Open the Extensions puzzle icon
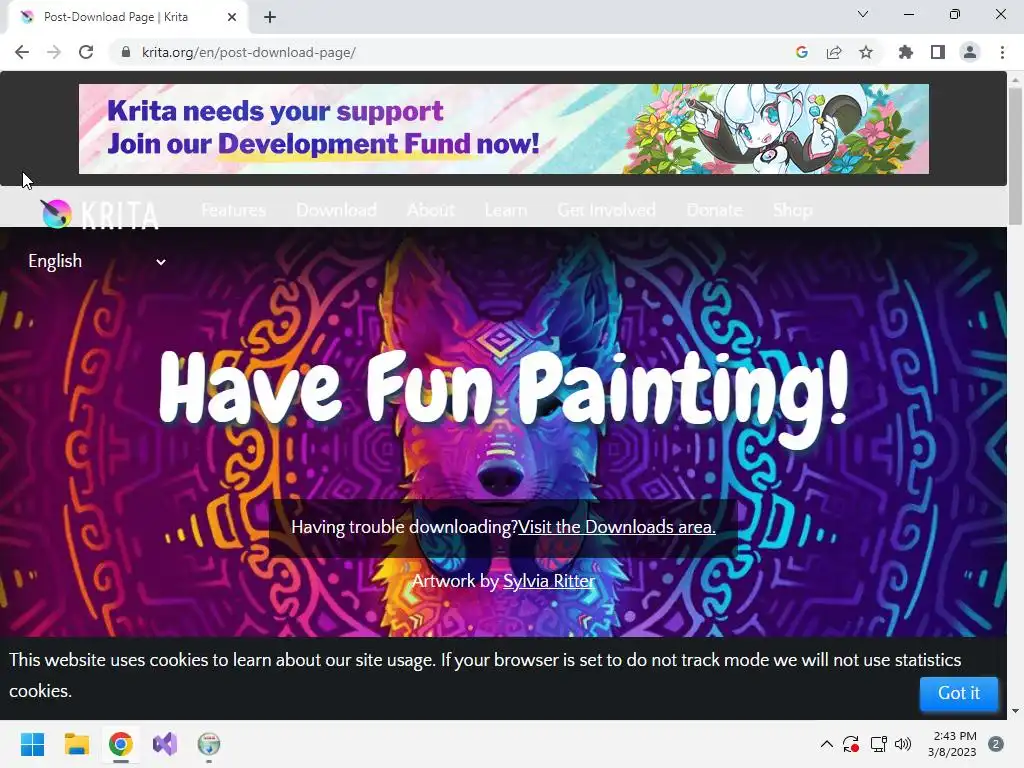The width and height of the screenshot is (1024, 768). [906, 52]
